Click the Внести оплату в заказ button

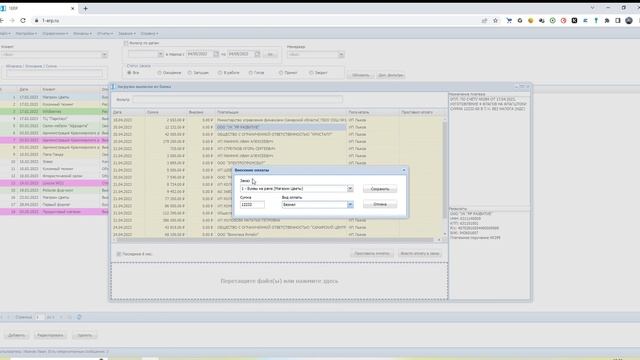tap(420, 253)
